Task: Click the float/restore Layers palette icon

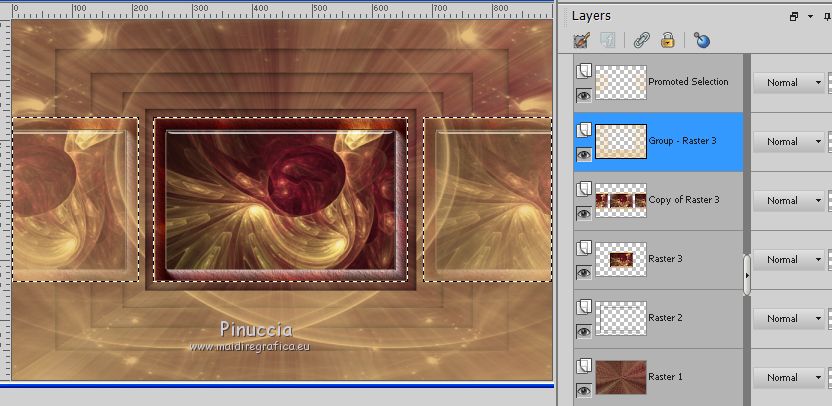Action: tap(794, 16)
